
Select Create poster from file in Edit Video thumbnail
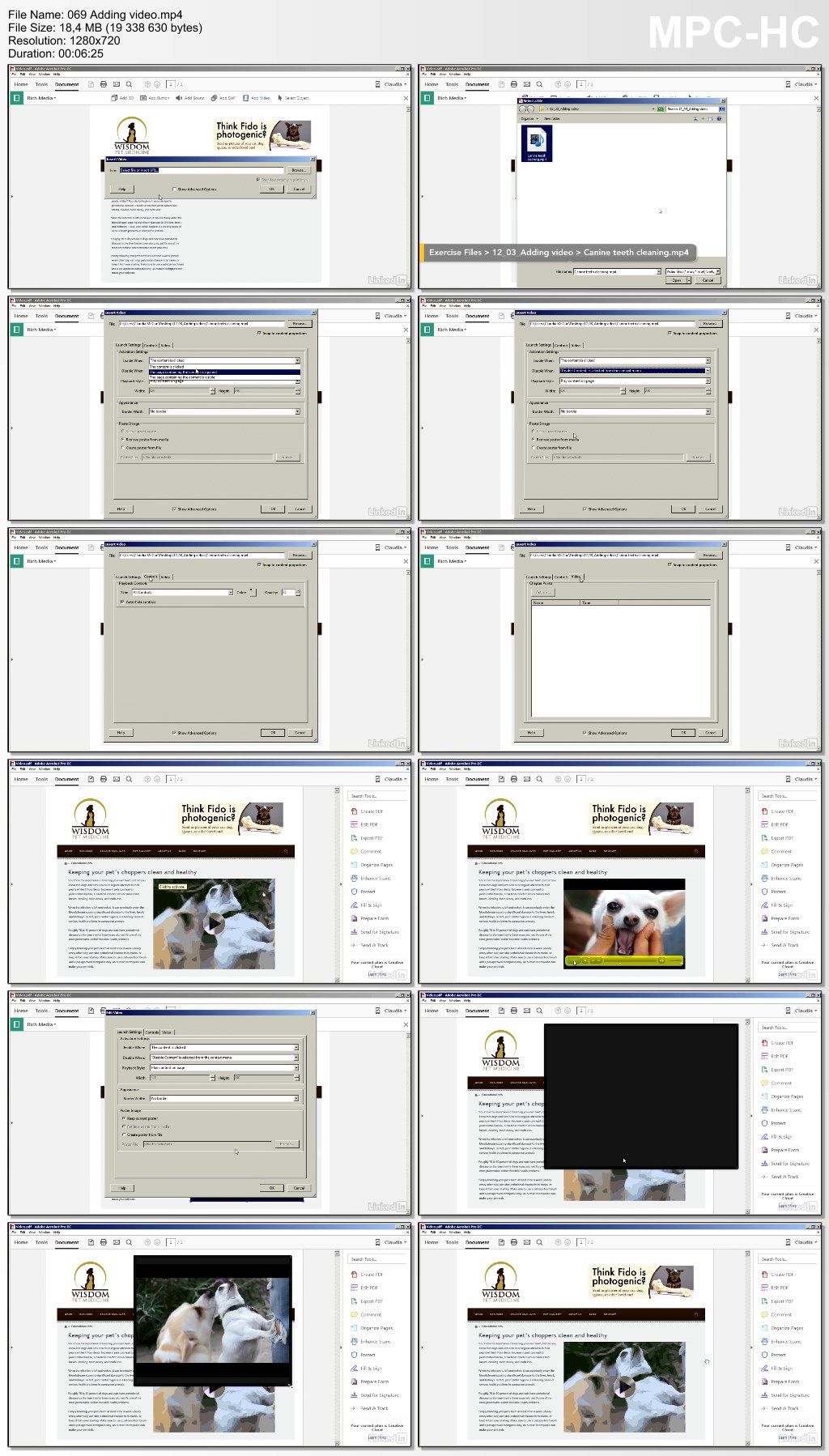pyautogui.click(x=124, y=1135)
